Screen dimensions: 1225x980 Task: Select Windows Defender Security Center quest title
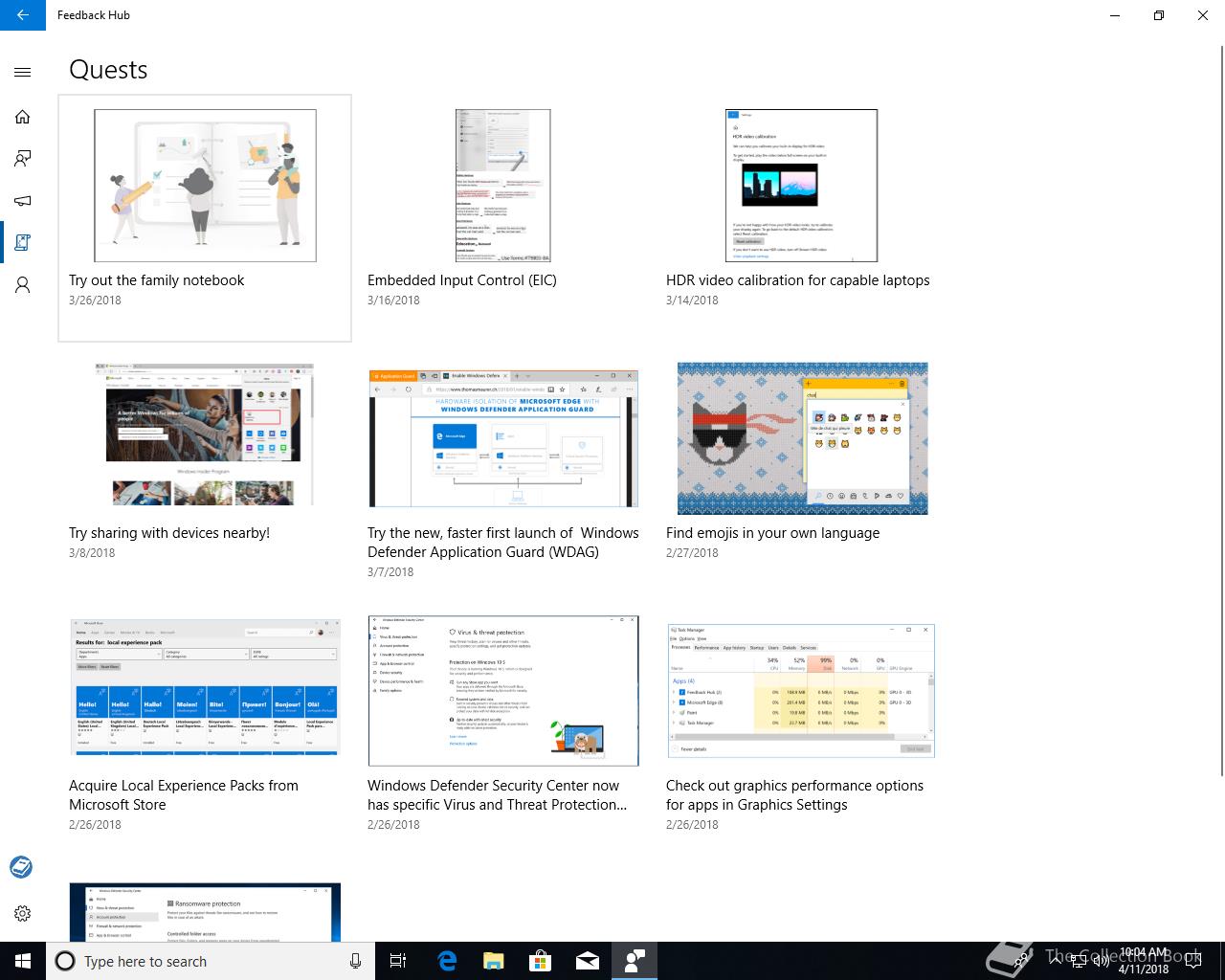498,795
